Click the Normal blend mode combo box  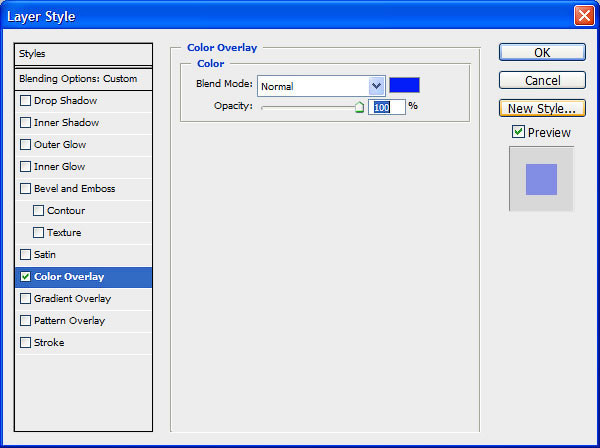[x=321, y=86]
